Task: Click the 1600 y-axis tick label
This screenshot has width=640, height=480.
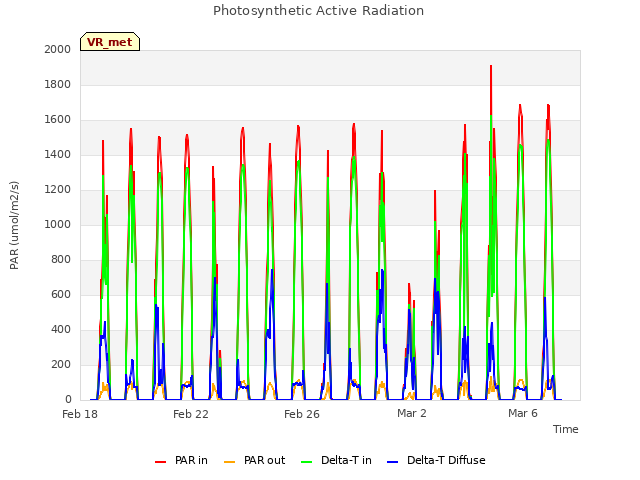Action: (58, 120)
